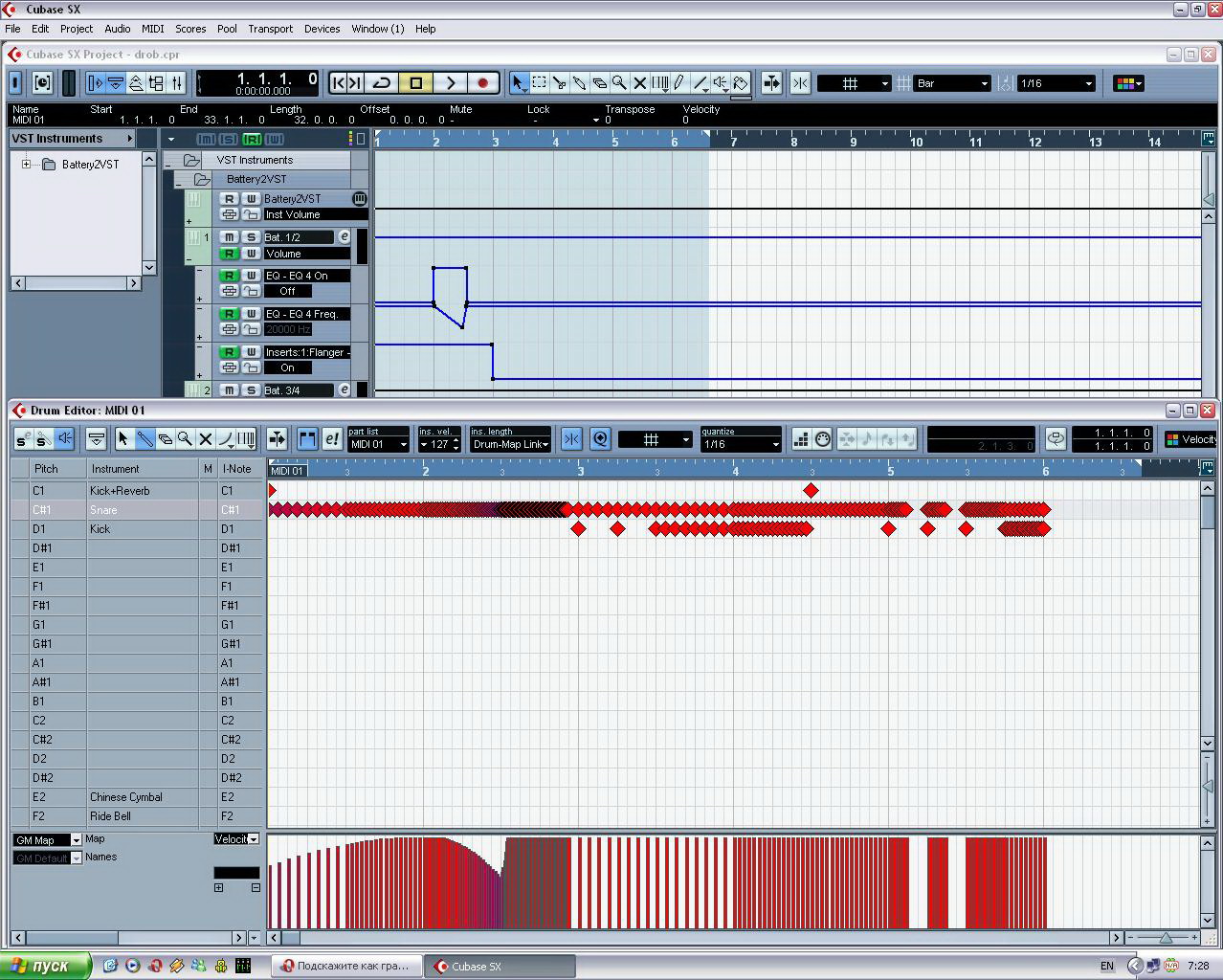The width and height of the screenshot is (1223, 980).
Task: Open the MIDI menu
Action: pyautogui.click(x=152, y=29)
